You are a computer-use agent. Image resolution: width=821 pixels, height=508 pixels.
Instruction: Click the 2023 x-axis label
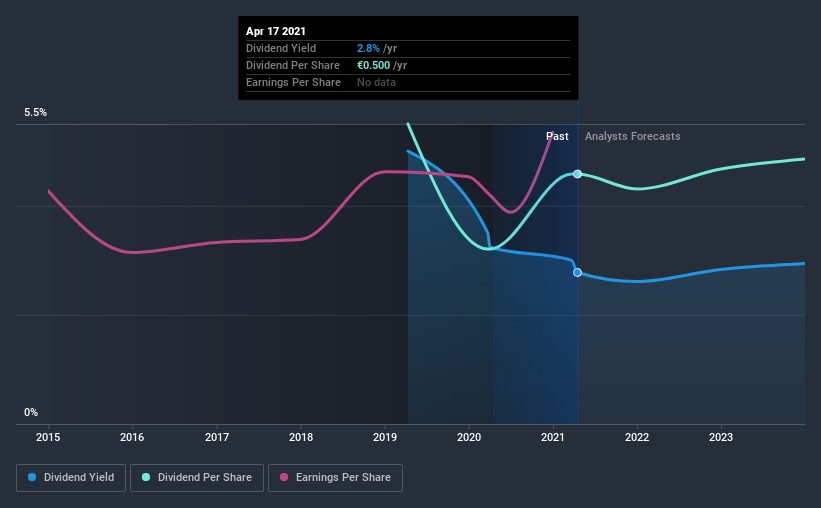(721, 437)
